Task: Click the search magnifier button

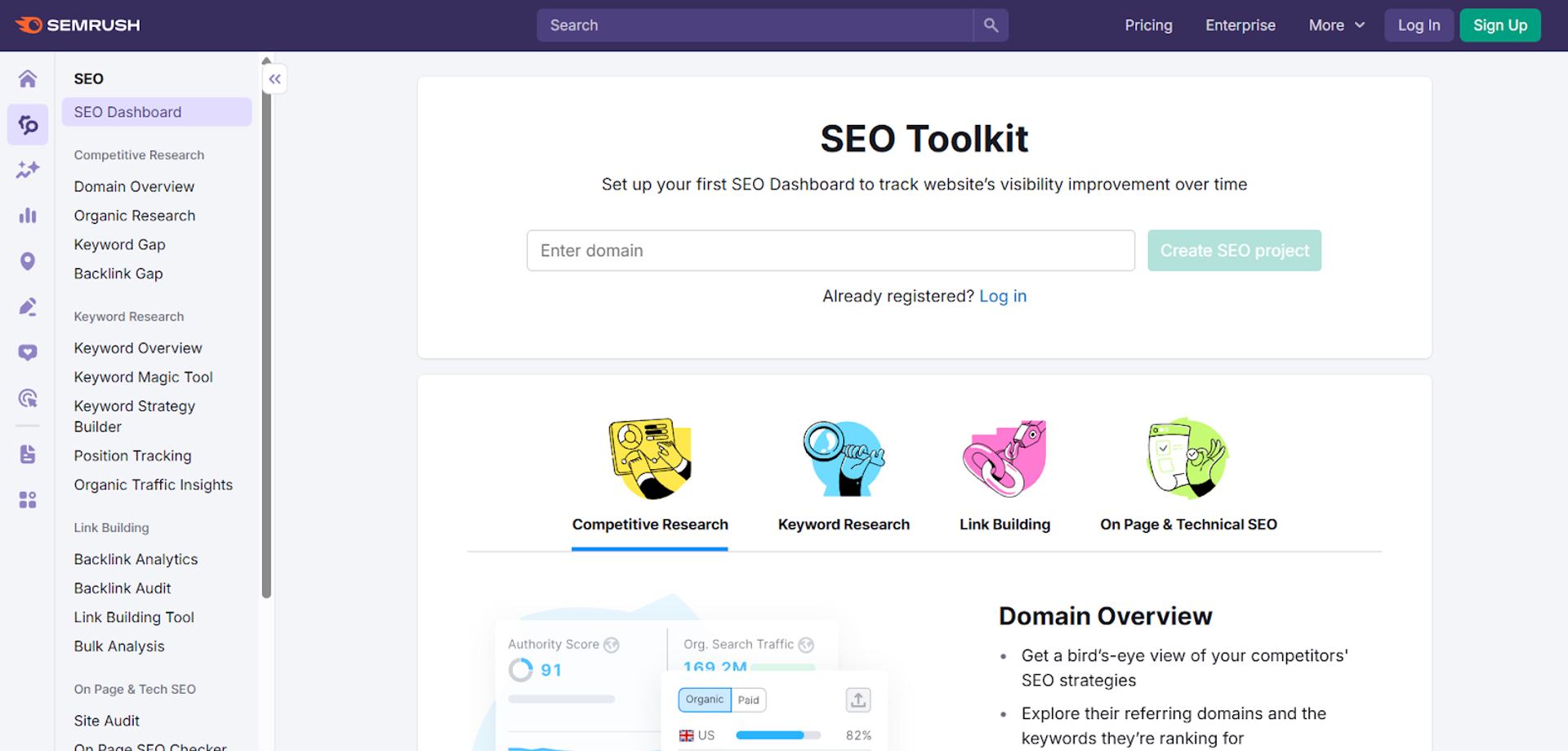Action: click(991, 25)
